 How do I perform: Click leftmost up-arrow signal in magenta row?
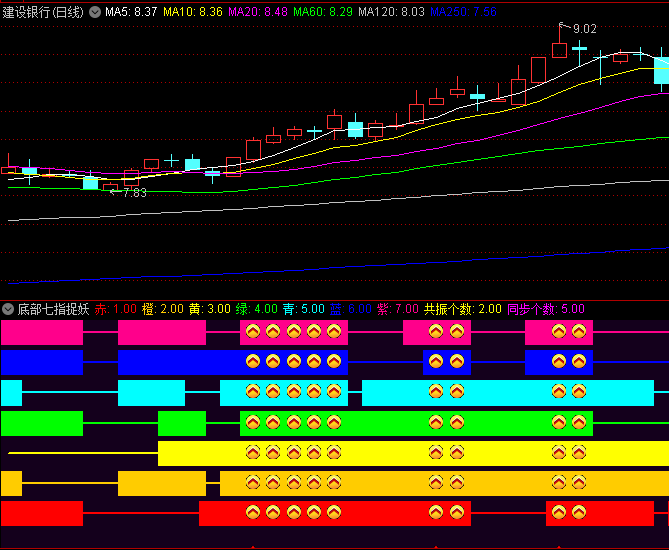(253, 331)
